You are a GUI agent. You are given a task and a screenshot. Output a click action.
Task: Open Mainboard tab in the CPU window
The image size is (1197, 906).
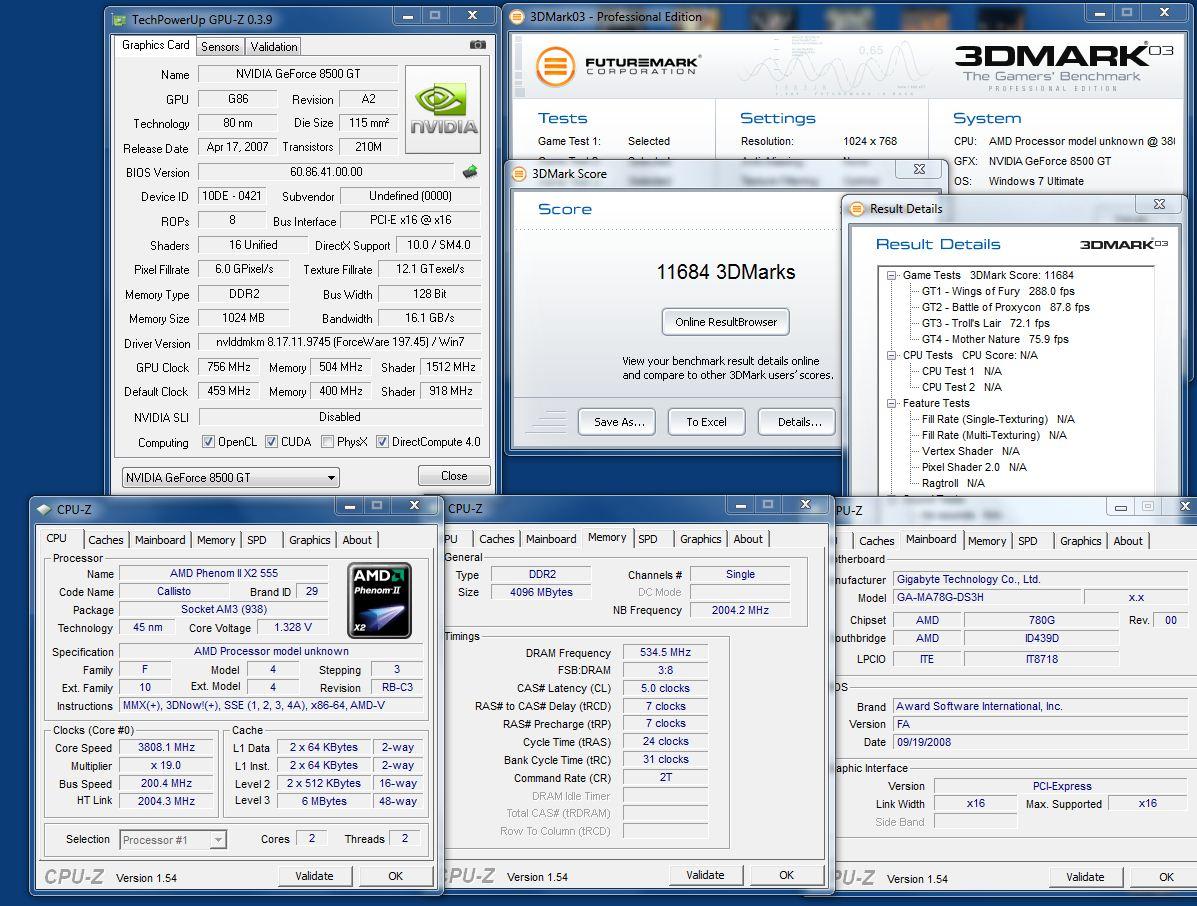[160, 540]
